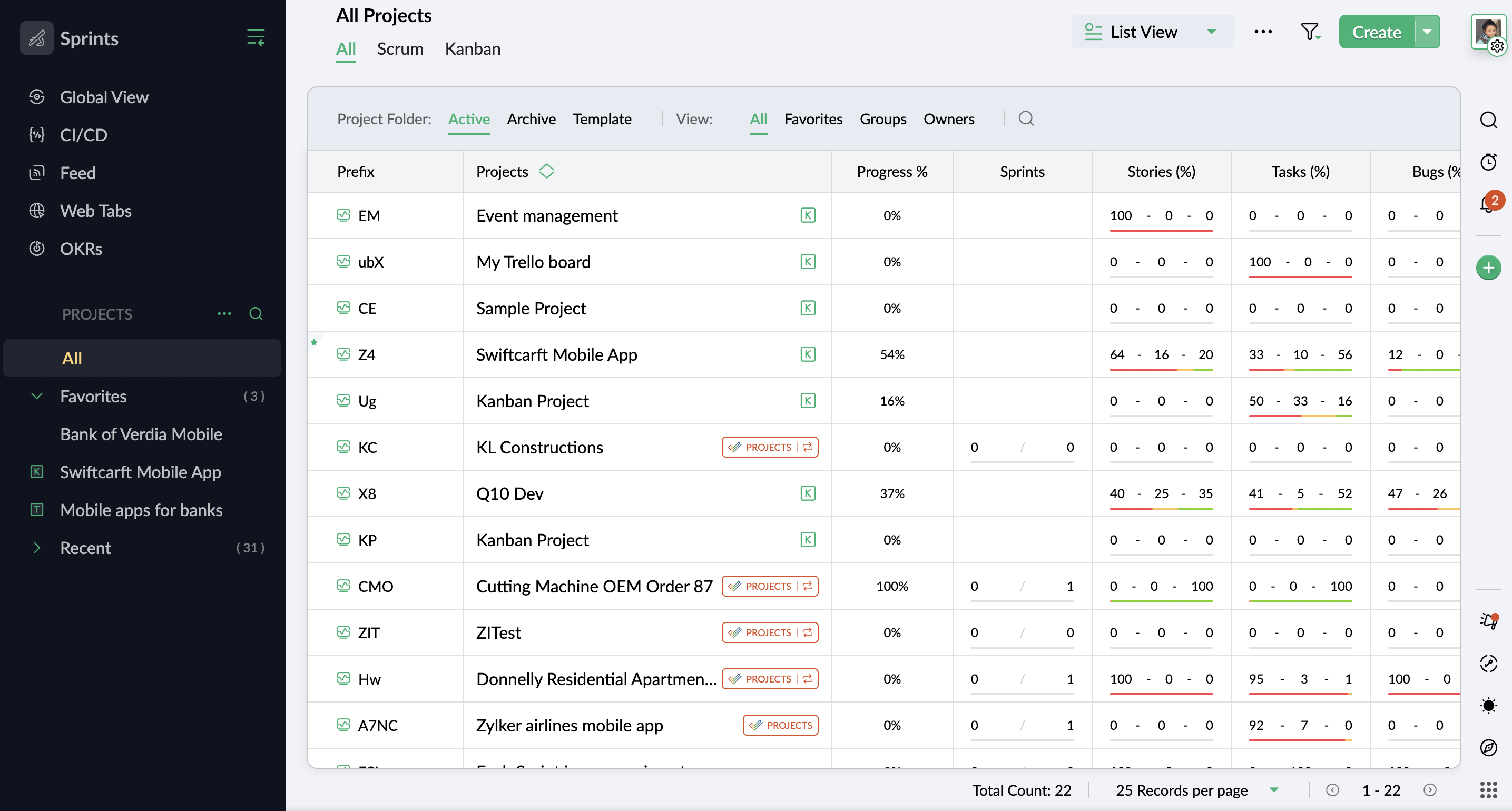The image size is (1512, 811).
Task: Expand the Recent projects section
Action: click(37, 548)
